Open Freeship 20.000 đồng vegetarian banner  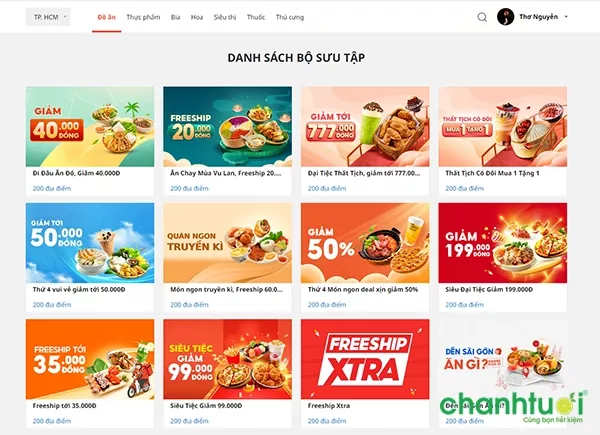point(227,127)
